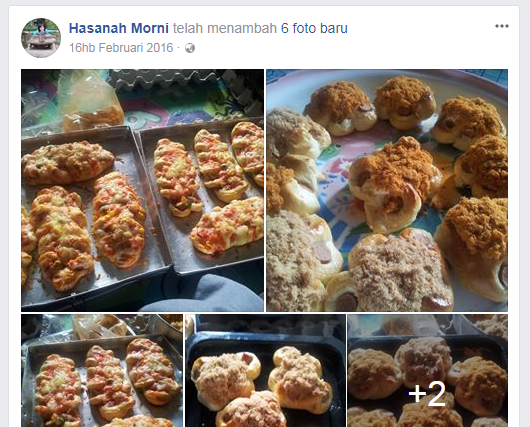
Task: Open the middle black tray buns thumbnail
Action: pyautogui.click(x=265, y=371)
